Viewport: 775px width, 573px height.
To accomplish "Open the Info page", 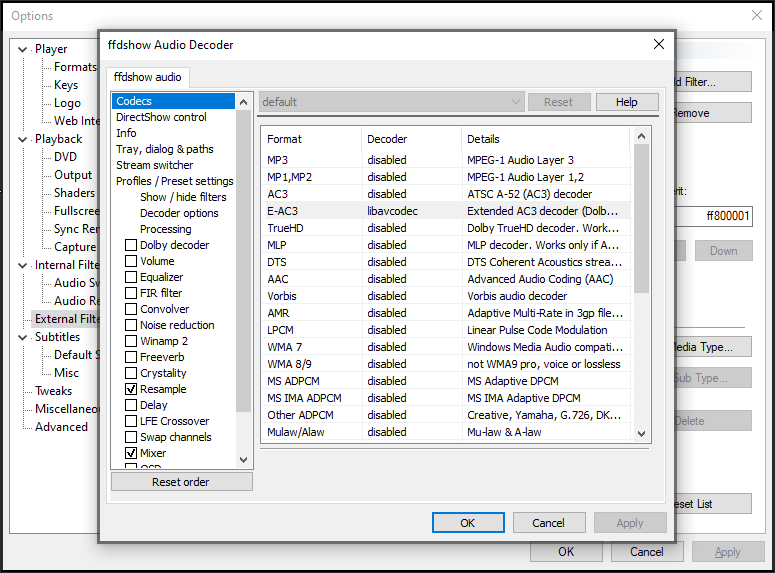I will coord(126,133).
